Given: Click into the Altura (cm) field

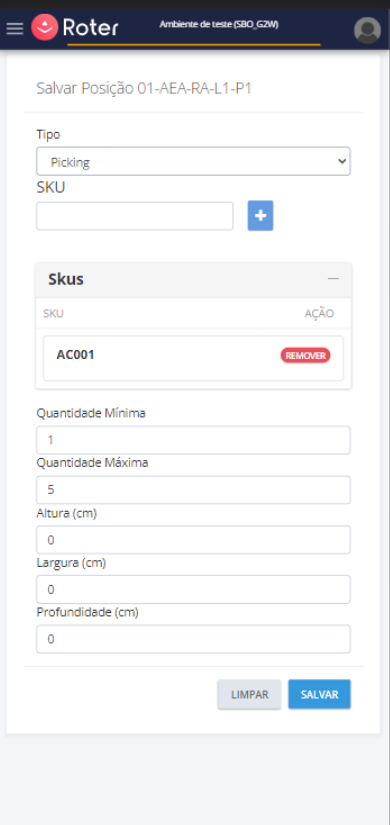Looking at the screenshot, I should [x=193, y=540].
